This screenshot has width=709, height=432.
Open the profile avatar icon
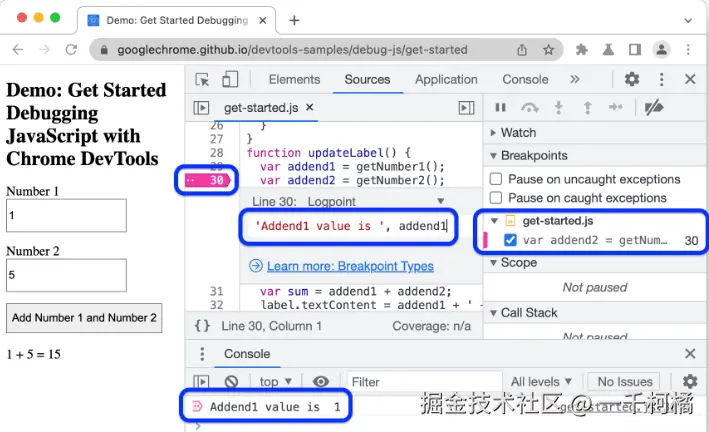pos(662,49)
